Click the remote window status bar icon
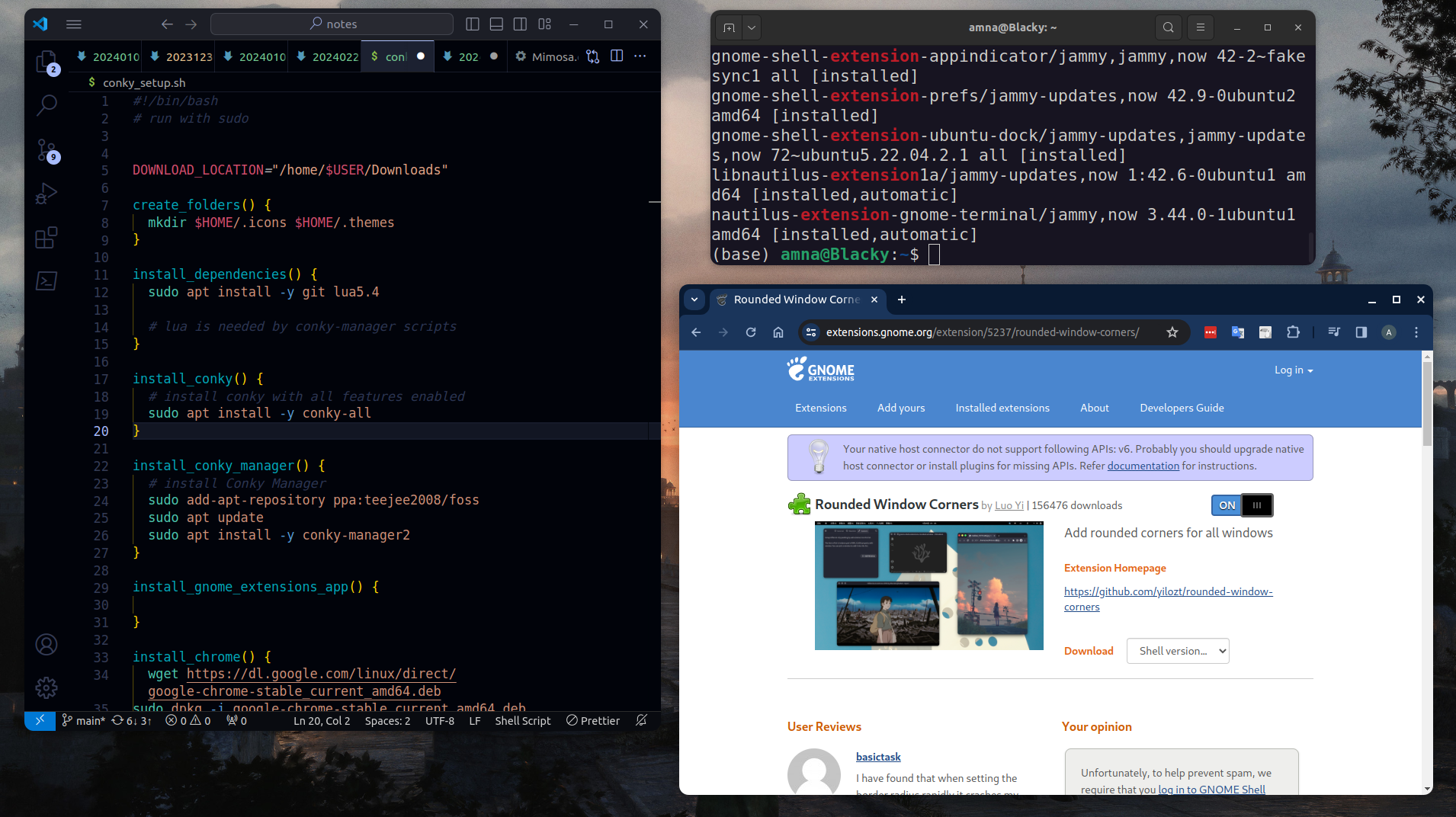 40,720
